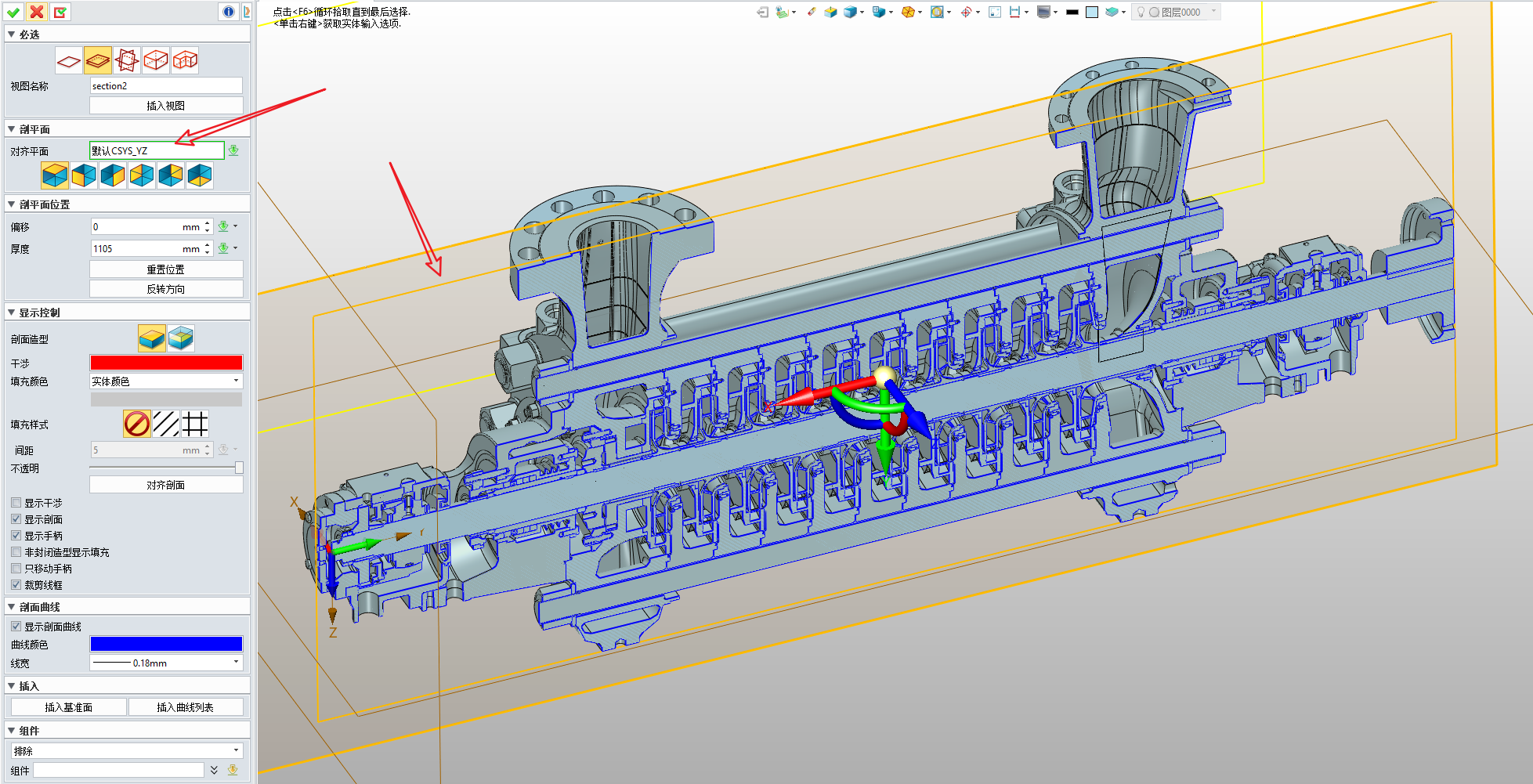Toggle the 裁剪线框 checkbox
The height and width of the screenshot is (784, 1533).
(x=16, y=585)
